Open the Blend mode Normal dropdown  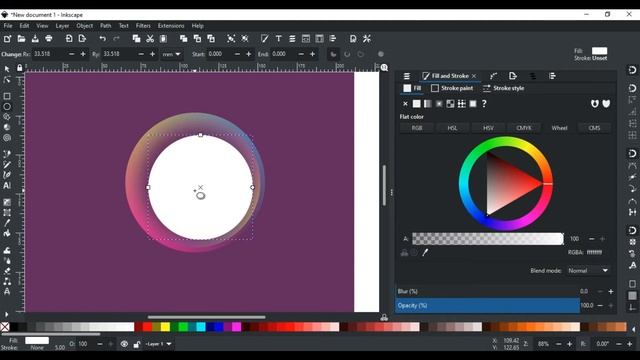(x=588, y=271)
